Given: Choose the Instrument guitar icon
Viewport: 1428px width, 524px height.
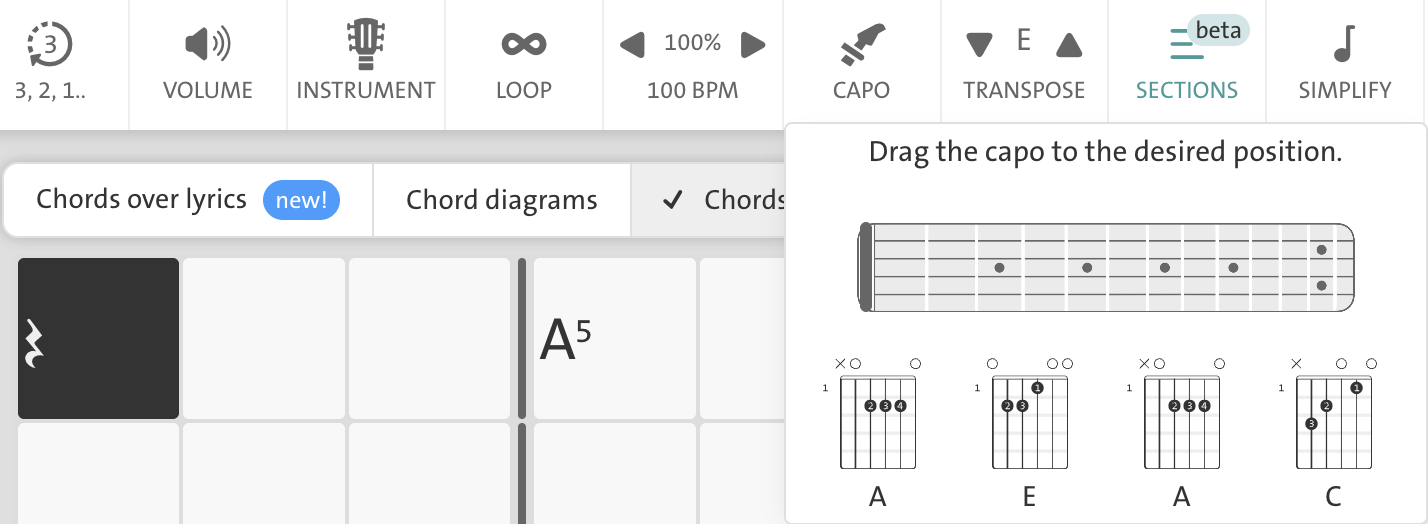Looking at the screenshot, I should point(366,43).
